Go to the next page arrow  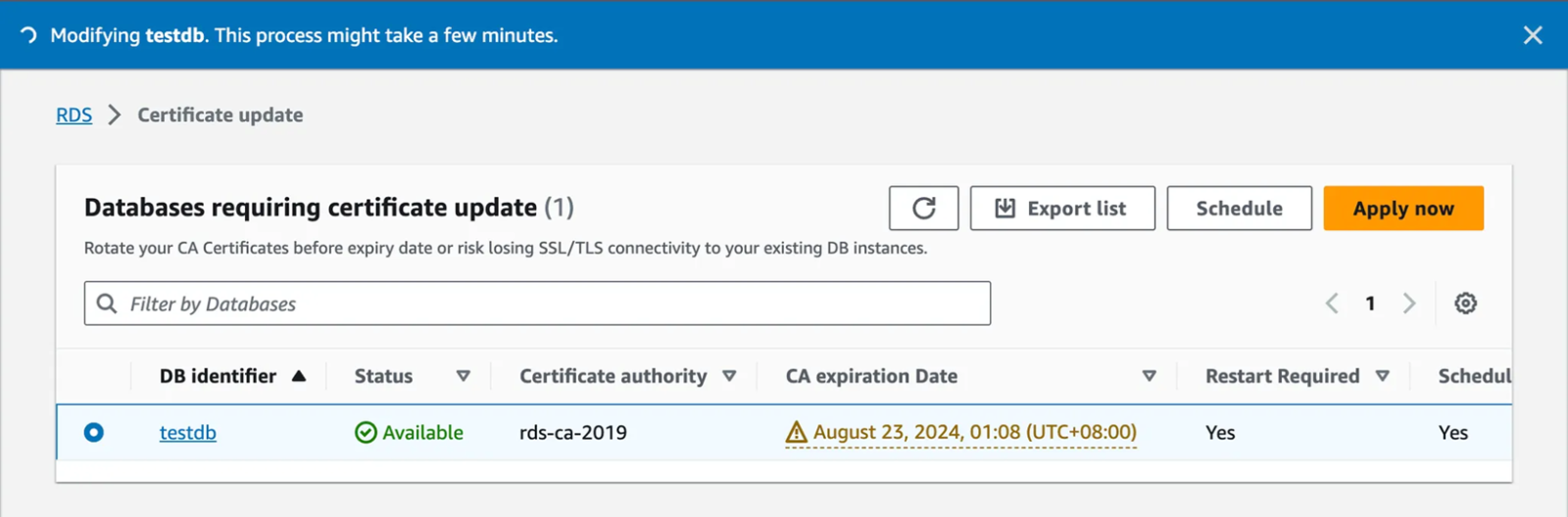(1409, 304)
